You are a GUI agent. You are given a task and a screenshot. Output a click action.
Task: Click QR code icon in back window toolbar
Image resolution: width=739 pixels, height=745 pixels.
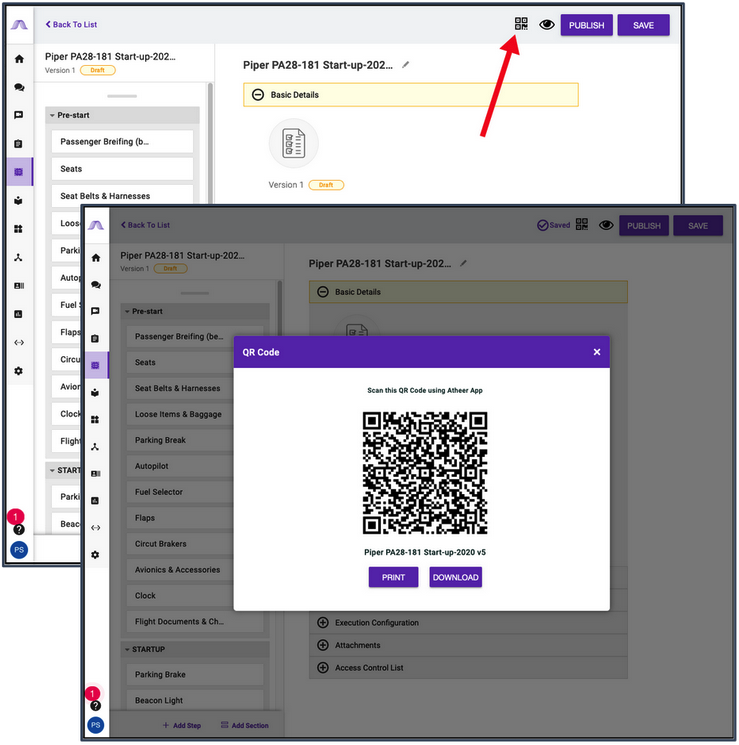(x=521, y=24)
